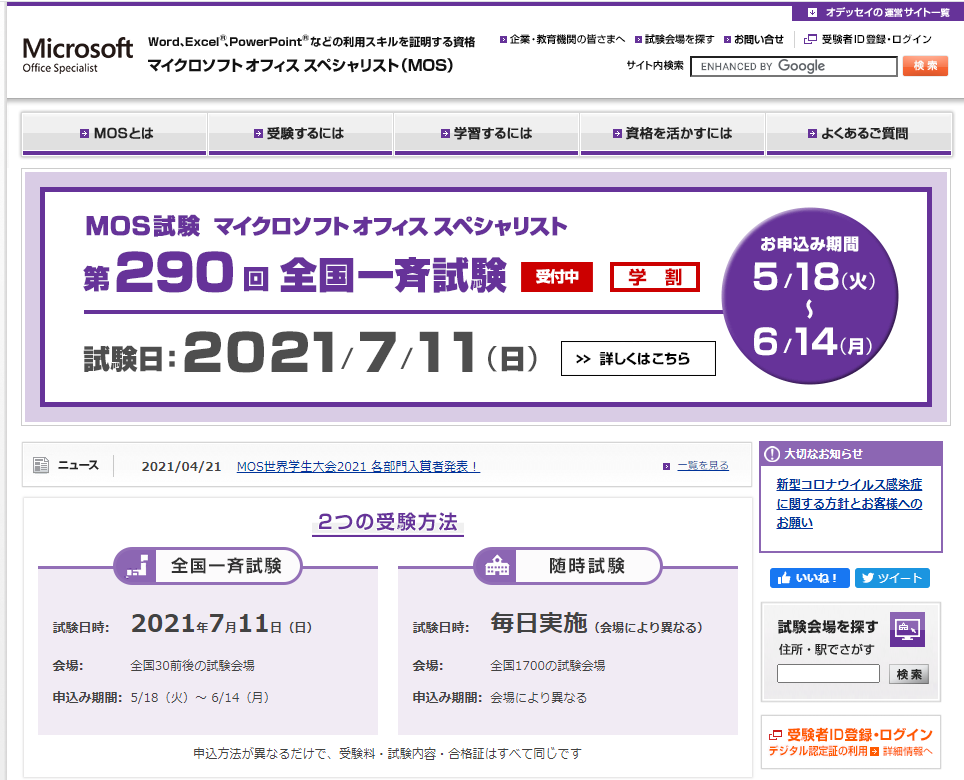
Task: Click the red 受付中 badge
Action: (x=557, y=277)
